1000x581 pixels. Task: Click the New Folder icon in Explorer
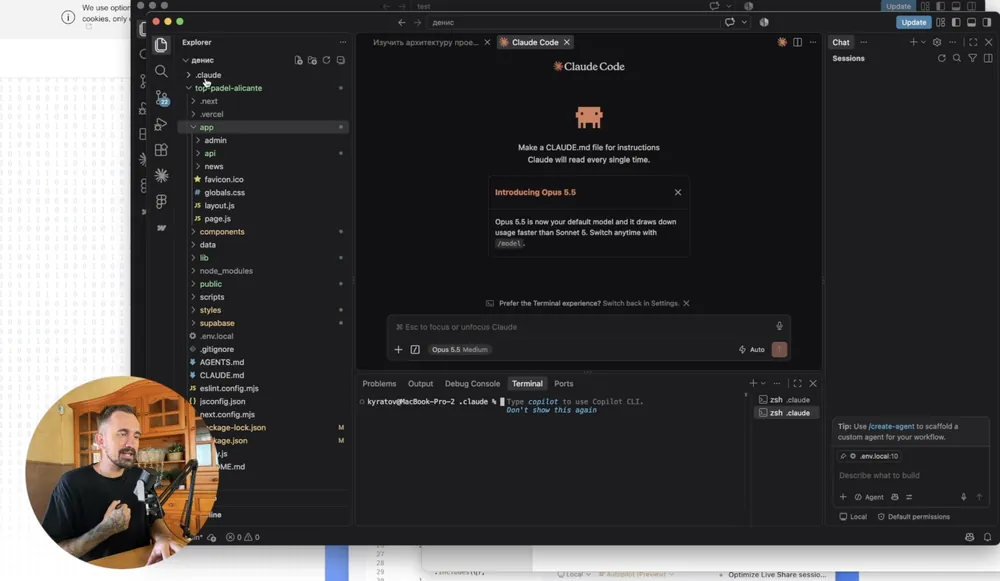tap(312, 60)
